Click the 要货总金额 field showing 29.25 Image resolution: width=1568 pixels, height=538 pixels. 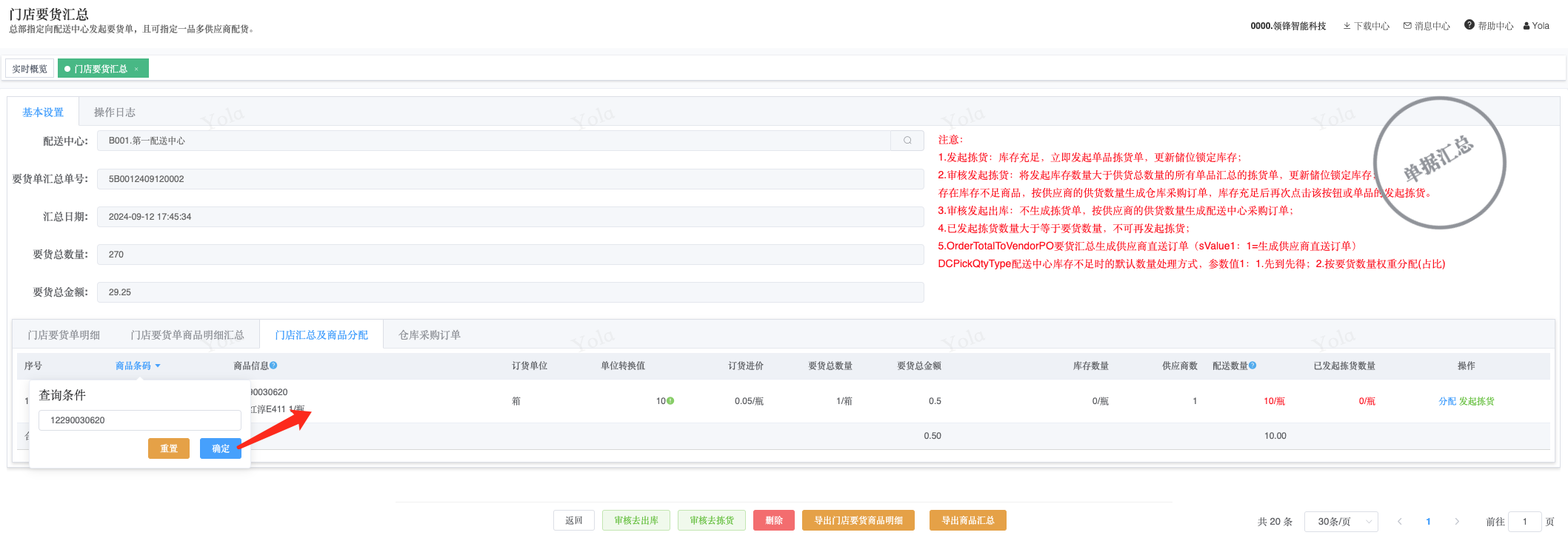(x=510, y=292)
